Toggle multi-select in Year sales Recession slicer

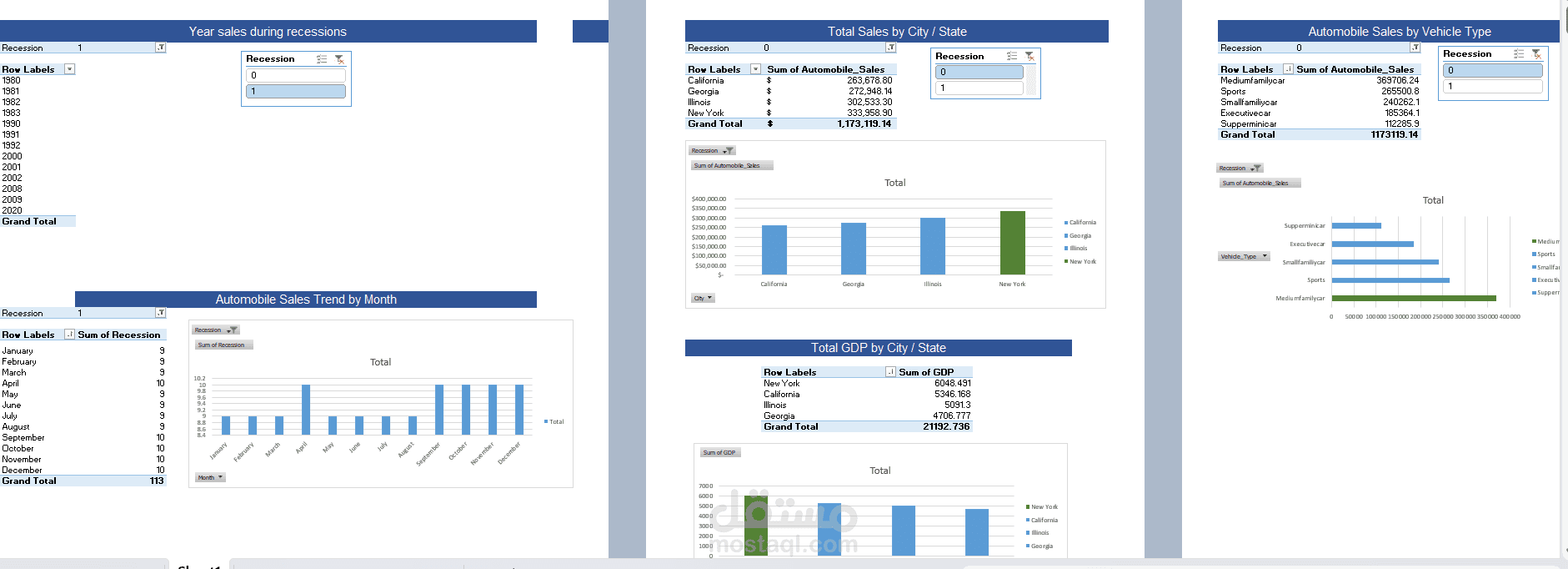click(322, 59)
